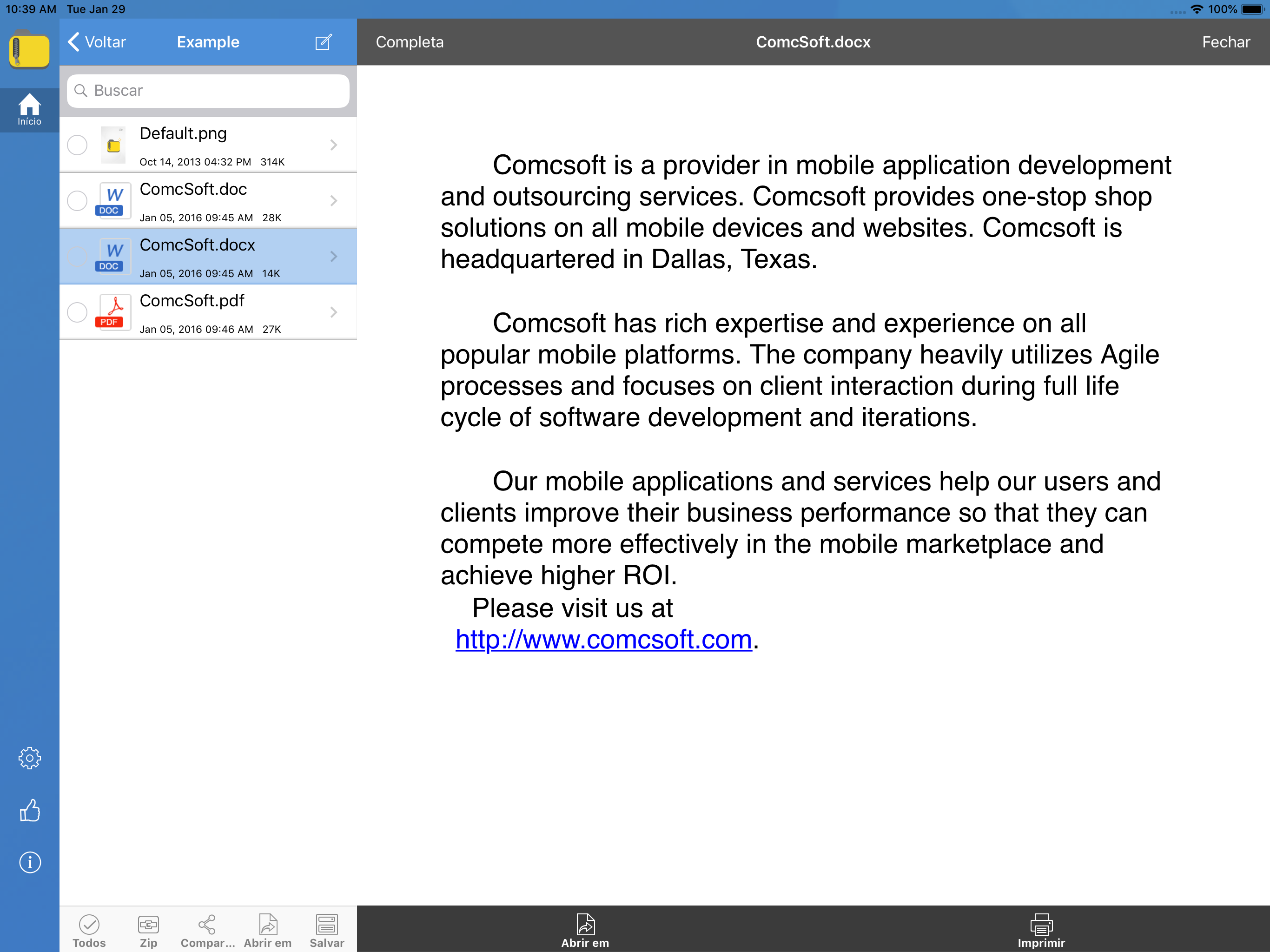Tap Salvar in the file toolbar
Image resolution: width=1270 pixels, height=952 pixels.
tap(327, 930)
